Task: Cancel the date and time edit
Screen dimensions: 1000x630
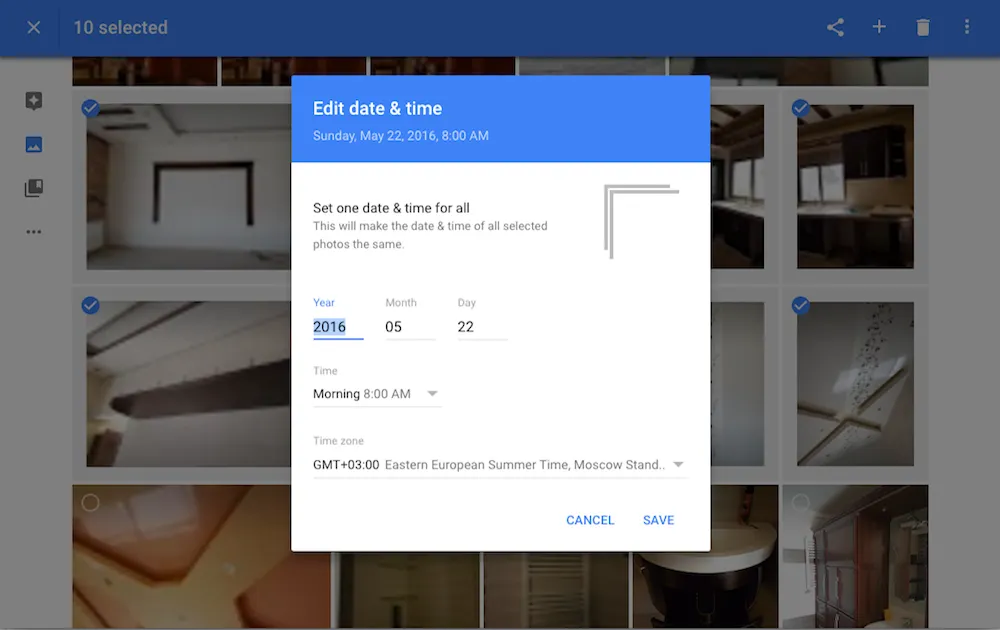Action: 590,520
